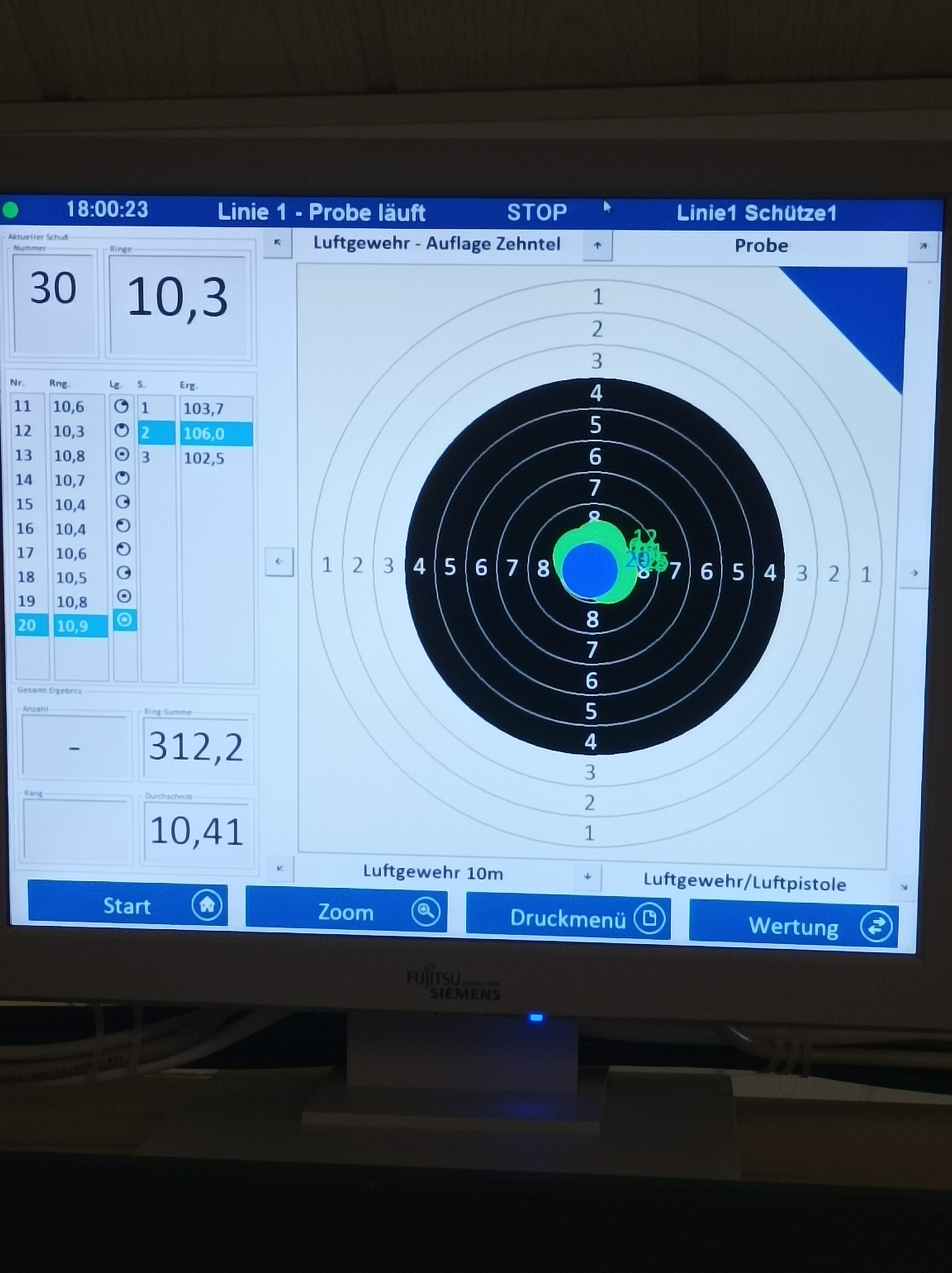Open the Zoom view
Image resolution: width=952 pixels, height=1273 pixels.
tap(346, 912)
